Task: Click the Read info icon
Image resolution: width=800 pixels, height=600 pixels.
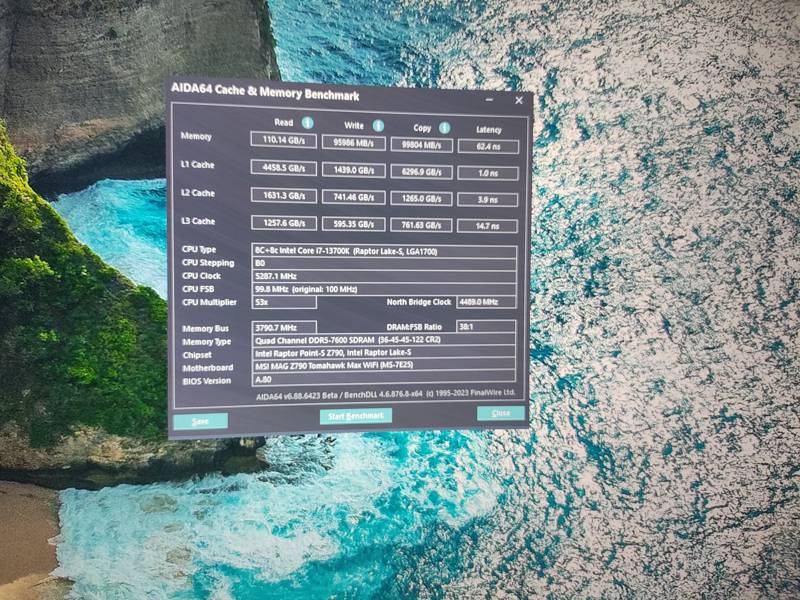Action: coord(307,122)
